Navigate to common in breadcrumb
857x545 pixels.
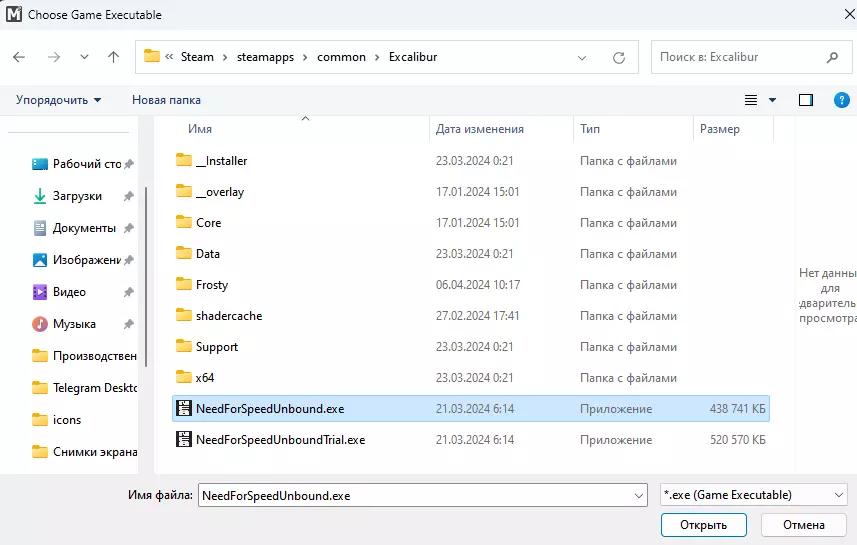[x=341, y=57]
